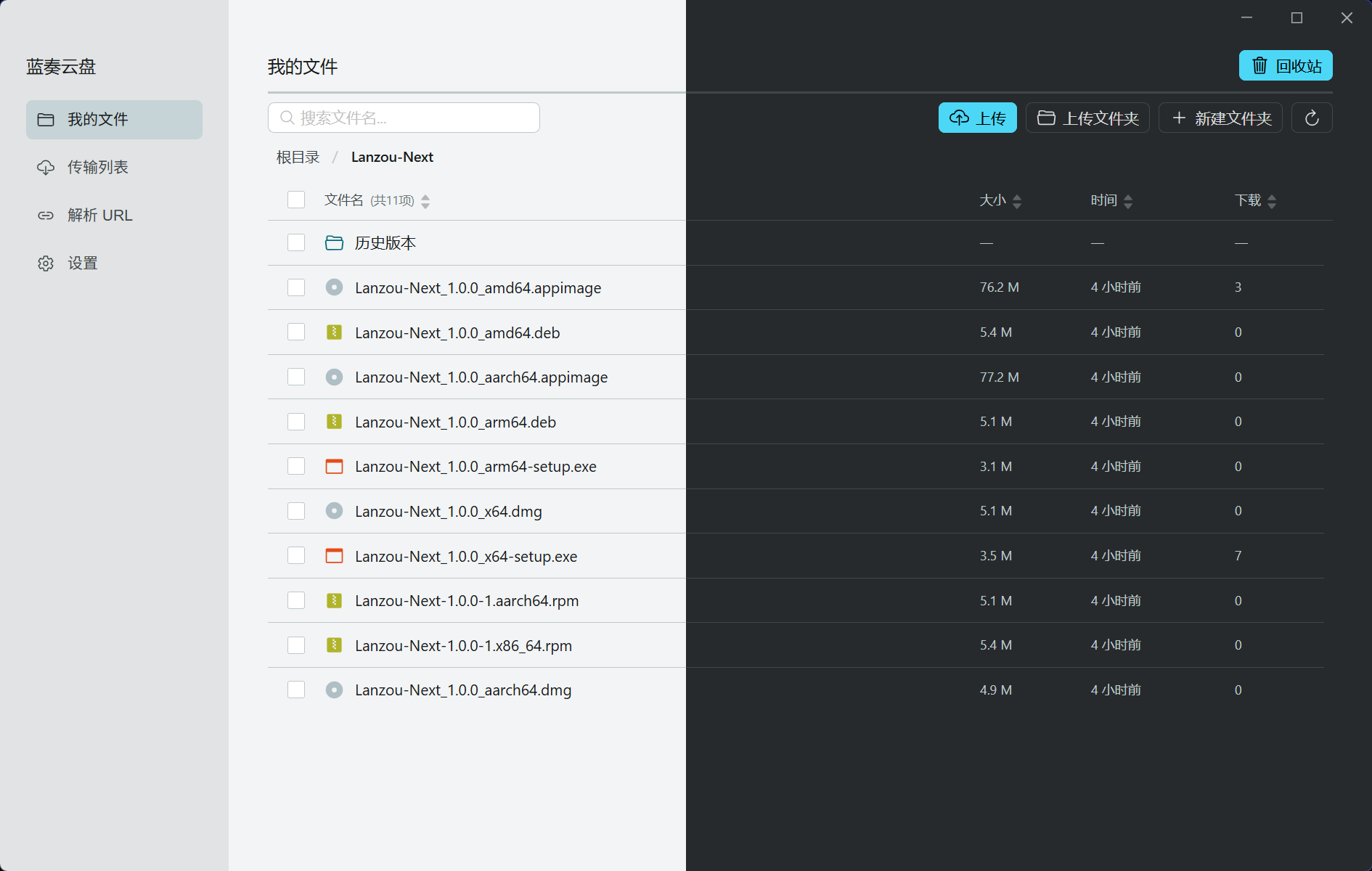Toggle the select-all files checkbox
This screenshot has height=871, width=1372.
[x=296, y=200]
